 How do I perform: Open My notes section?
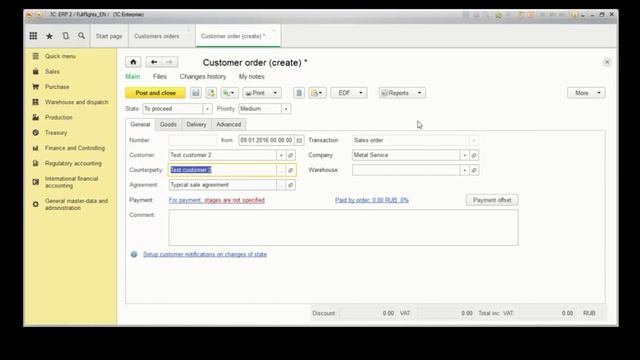point(251,77)
